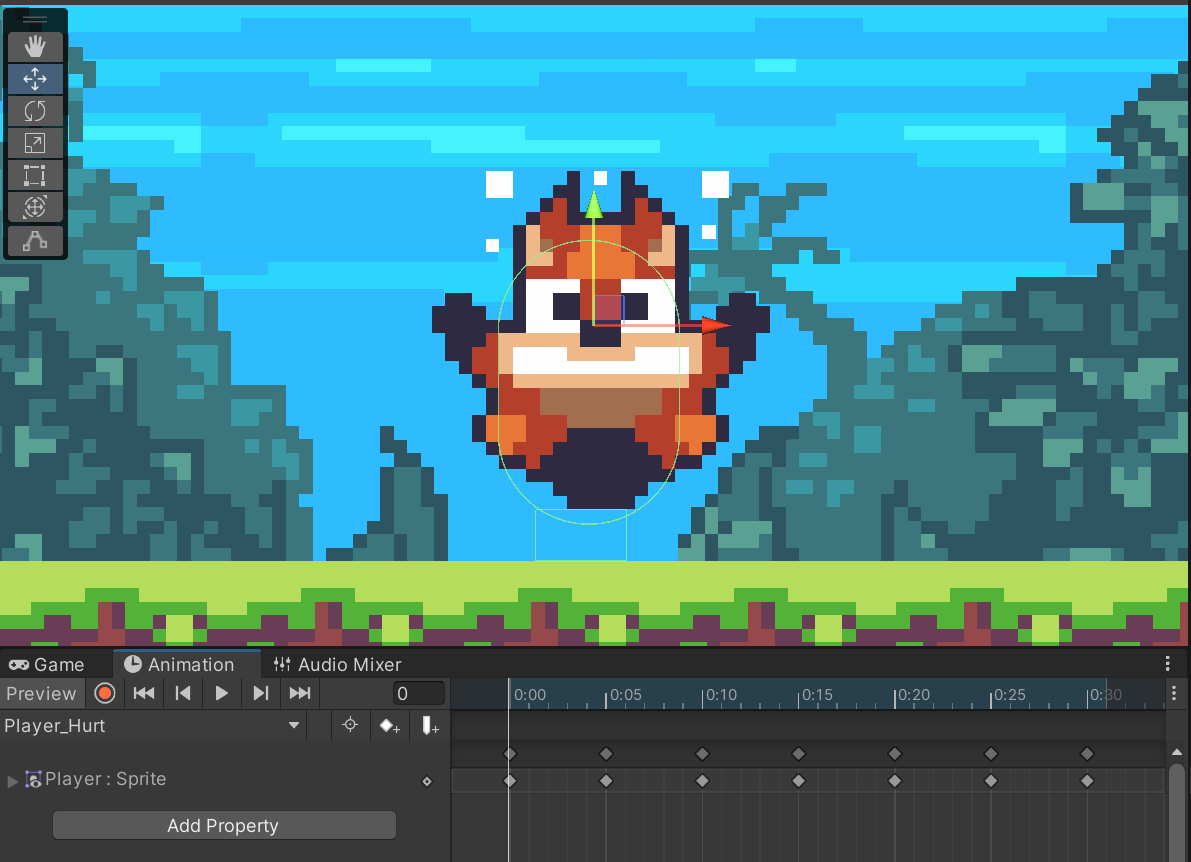Open the Animation panel three-dot menu

(1167, 664)
